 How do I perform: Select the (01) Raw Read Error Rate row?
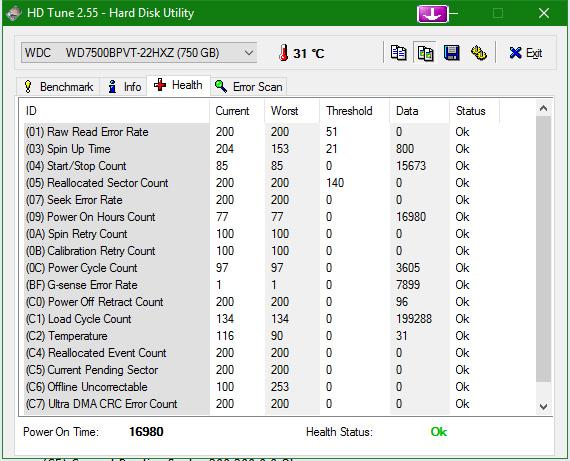(262, 132)
